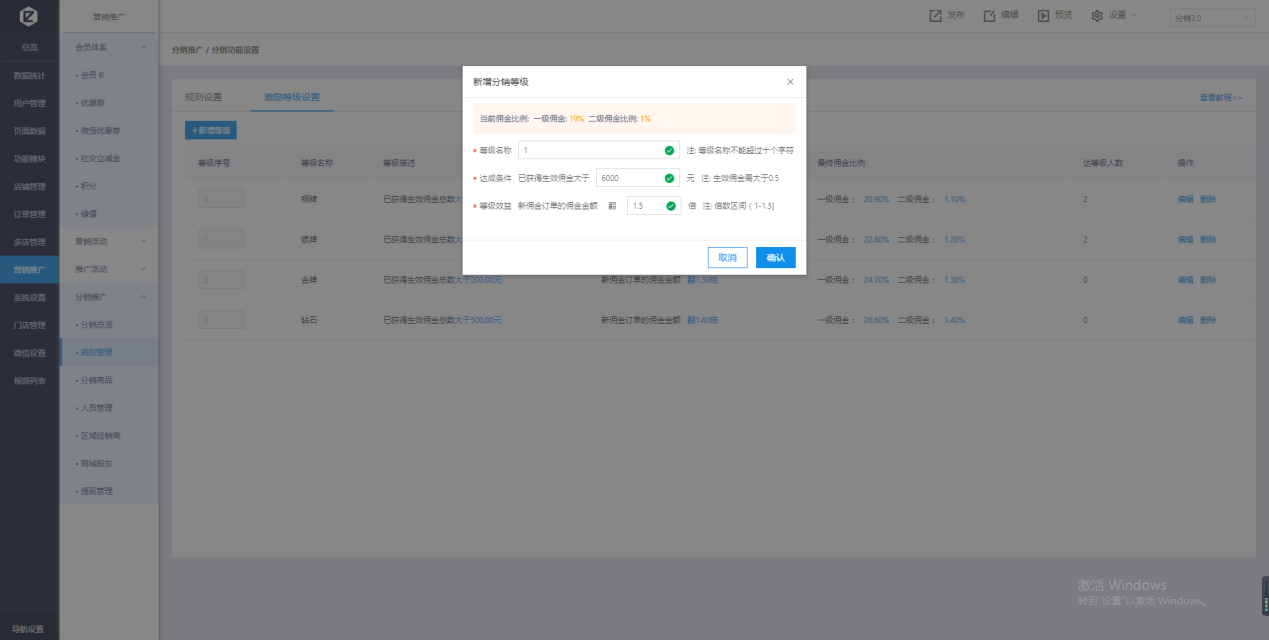
Task: Expand the 推广活动 sidebar section
Action: 143,269
